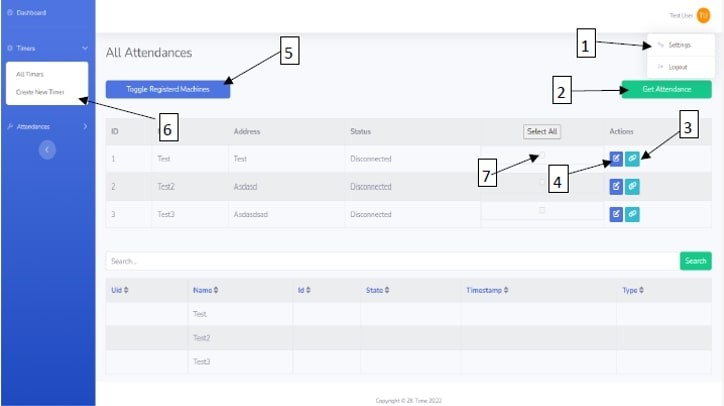The height and width of the screenshot is (406, 724).
Task: Choose Logout from user menu
Action: (678, 67)
